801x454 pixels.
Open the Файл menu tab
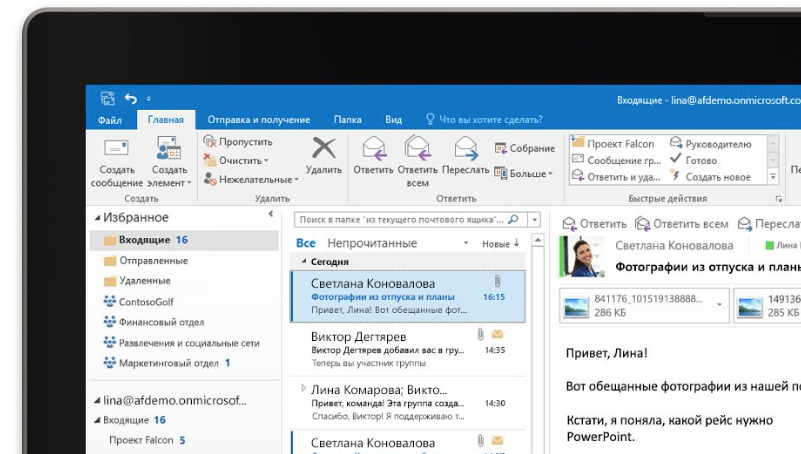tap(110, 120)
